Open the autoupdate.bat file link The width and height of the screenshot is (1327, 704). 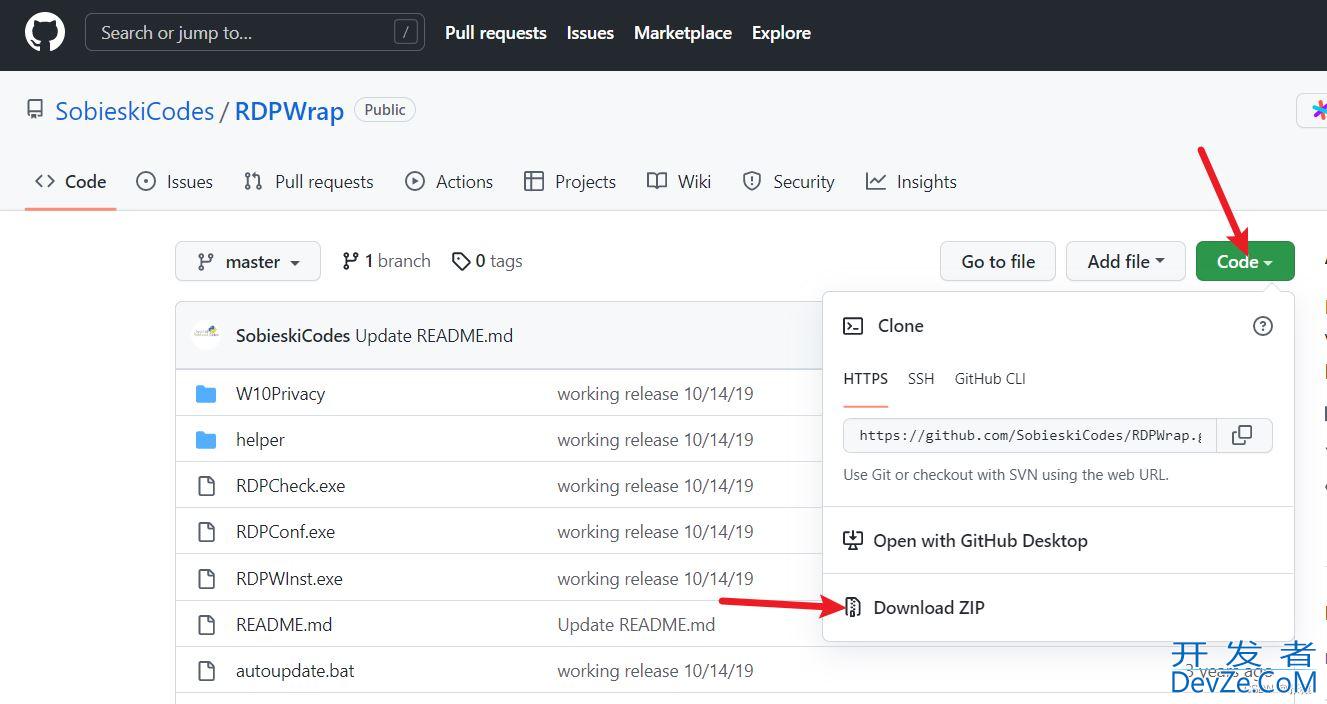click(x=295, y=671)
